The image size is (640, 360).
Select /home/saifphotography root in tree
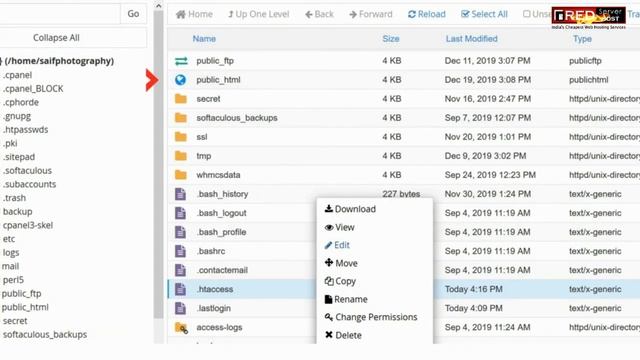pos(59,61)
